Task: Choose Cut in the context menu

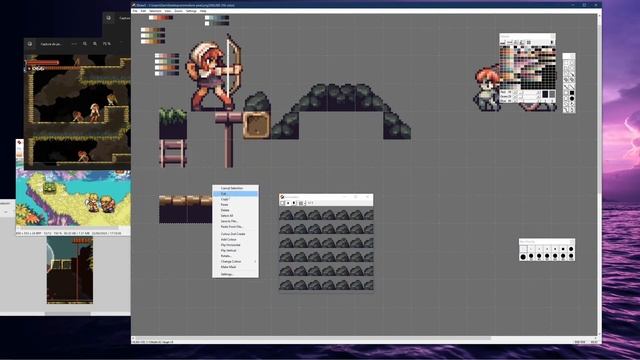Action: pos(235,193)
